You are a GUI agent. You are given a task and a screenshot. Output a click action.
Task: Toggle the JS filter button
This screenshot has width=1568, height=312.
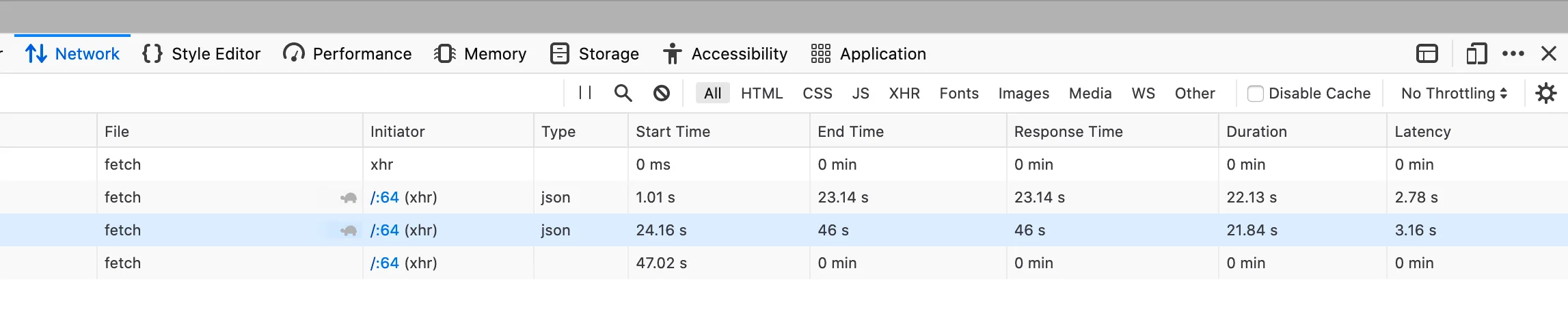click(860, 93)
